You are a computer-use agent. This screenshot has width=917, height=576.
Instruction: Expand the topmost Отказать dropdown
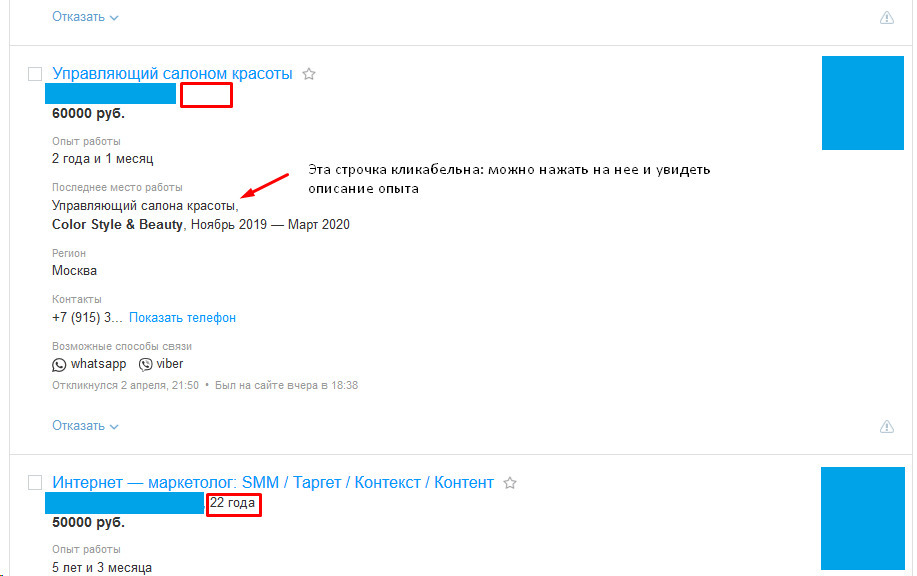pos(85,17)
